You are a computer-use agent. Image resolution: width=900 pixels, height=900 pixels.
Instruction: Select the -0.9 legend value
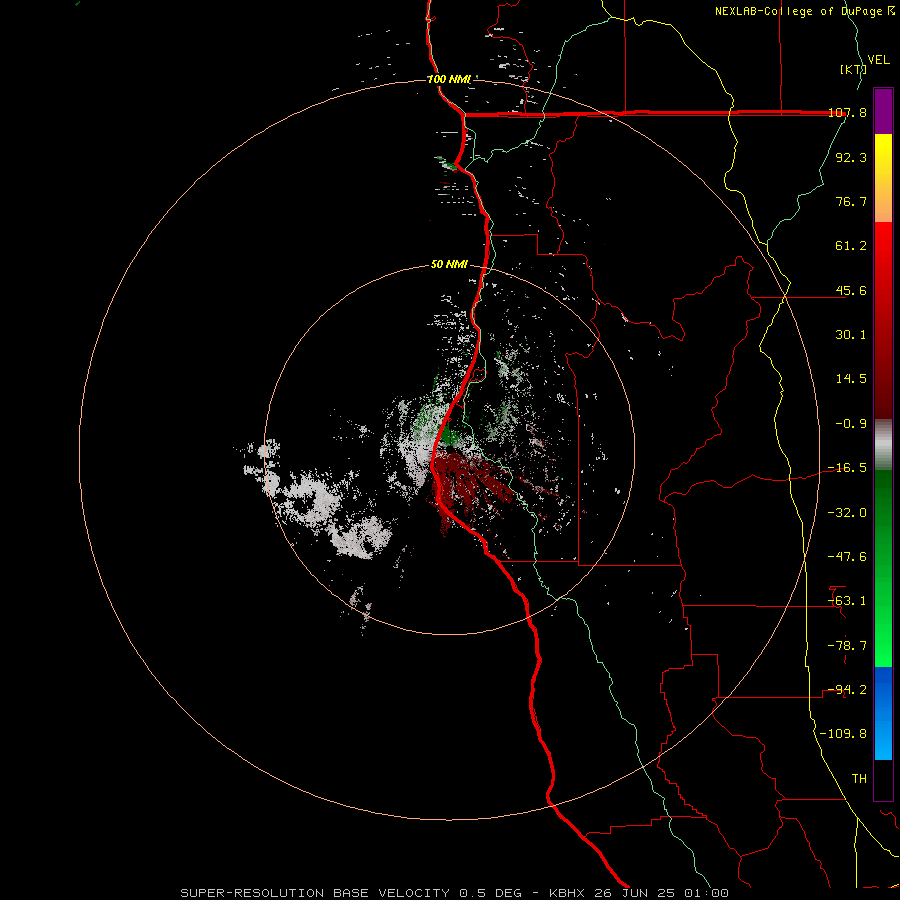pos(851,424)
